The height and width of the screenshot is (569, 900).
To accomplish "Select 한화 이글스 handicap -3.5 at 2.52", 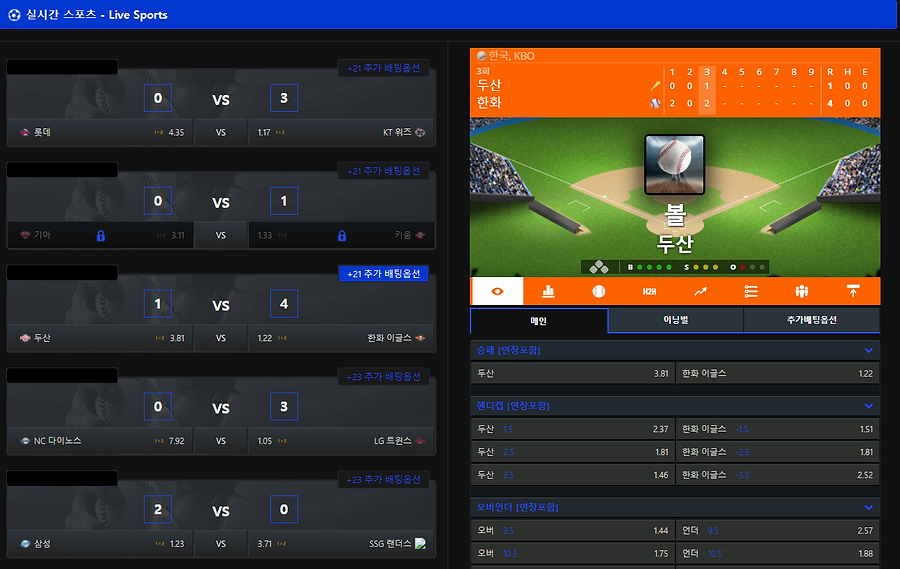I will [778, 475].
